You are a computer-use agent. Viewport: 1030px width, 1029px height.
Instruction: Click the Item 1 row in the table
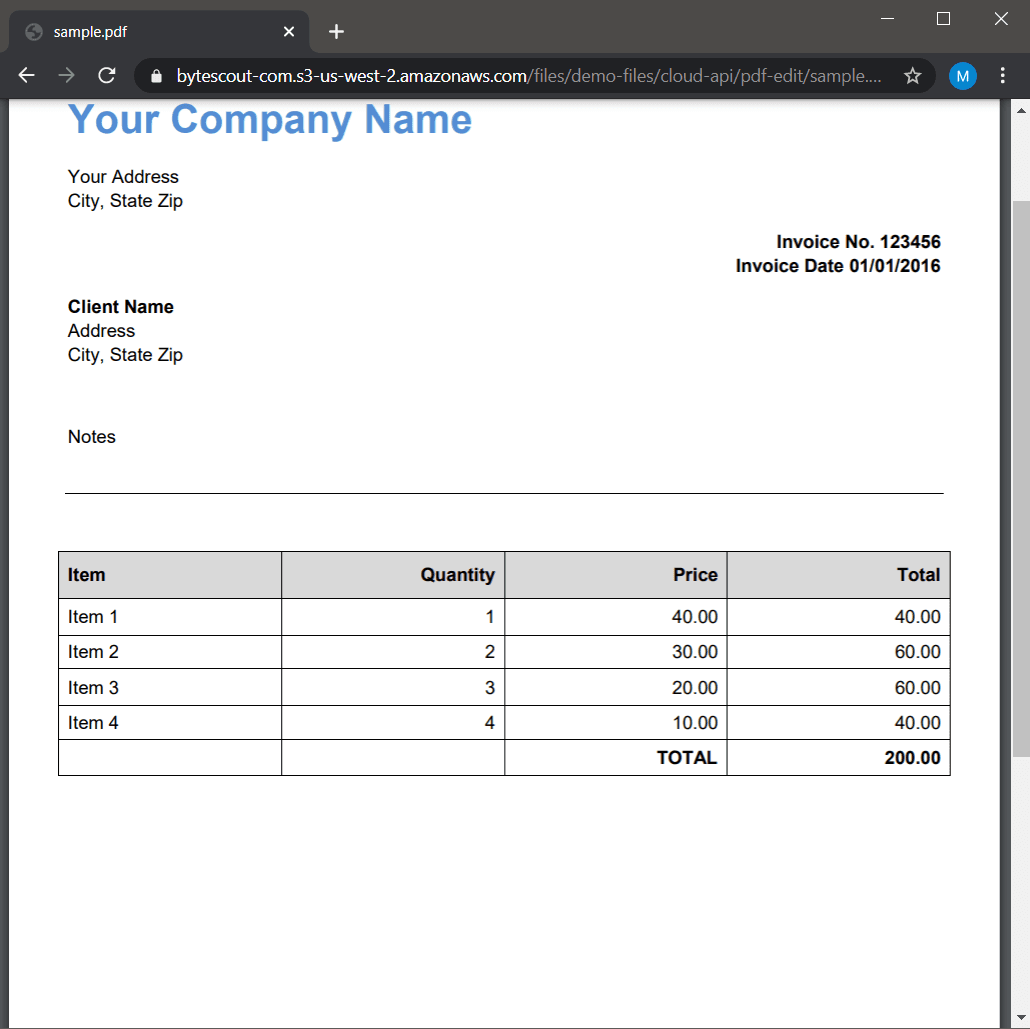click(x=93, y=617)
